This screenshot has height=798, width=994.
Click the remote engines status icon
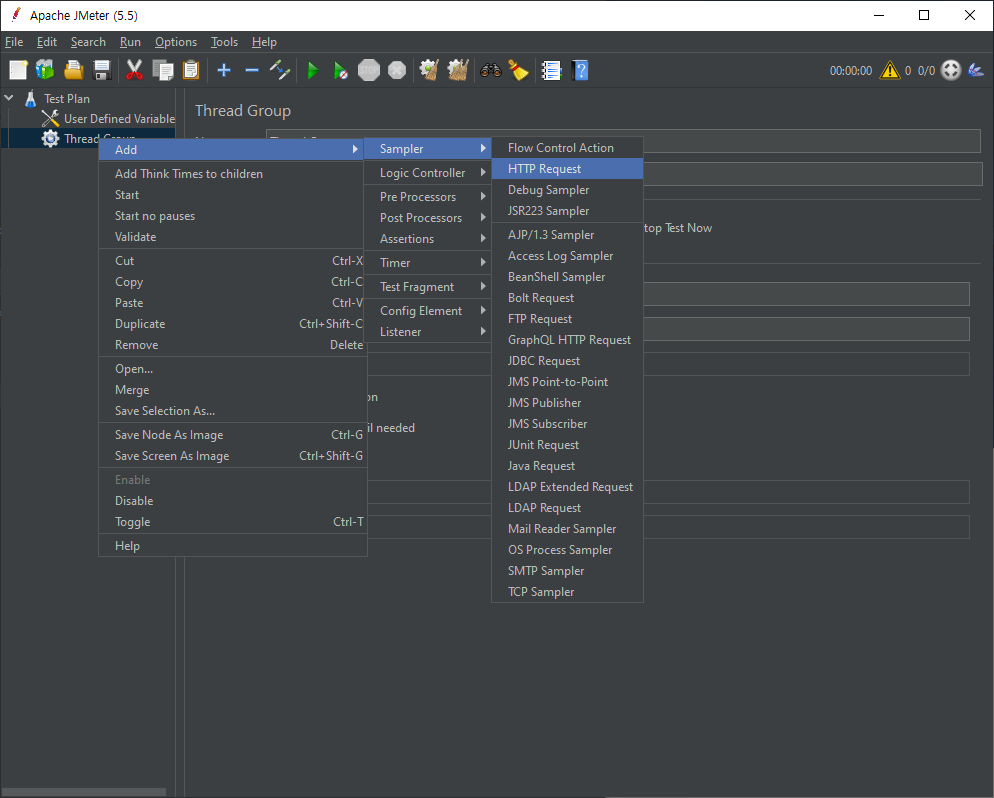(x=951, y=70)
